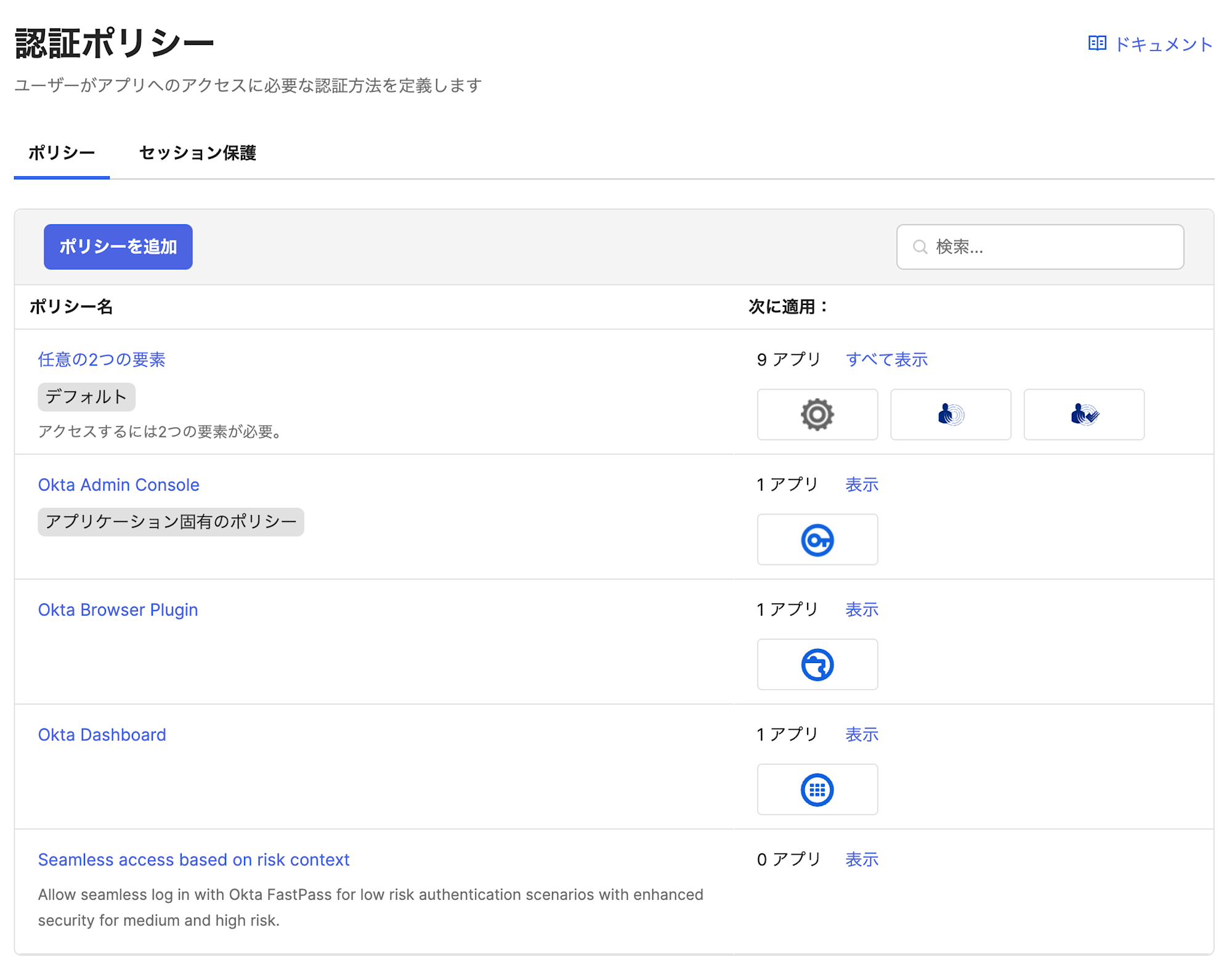The image size is (1232, 978).
Task: Click 表示 in Okta Browser Plugin row
Action: [861, 609]
